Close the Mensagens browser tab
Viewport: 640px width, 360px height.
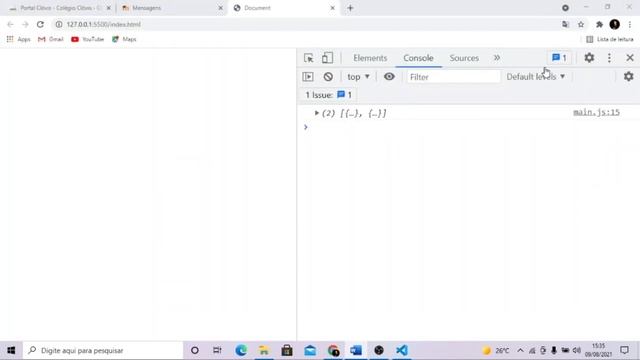point(220,8)
